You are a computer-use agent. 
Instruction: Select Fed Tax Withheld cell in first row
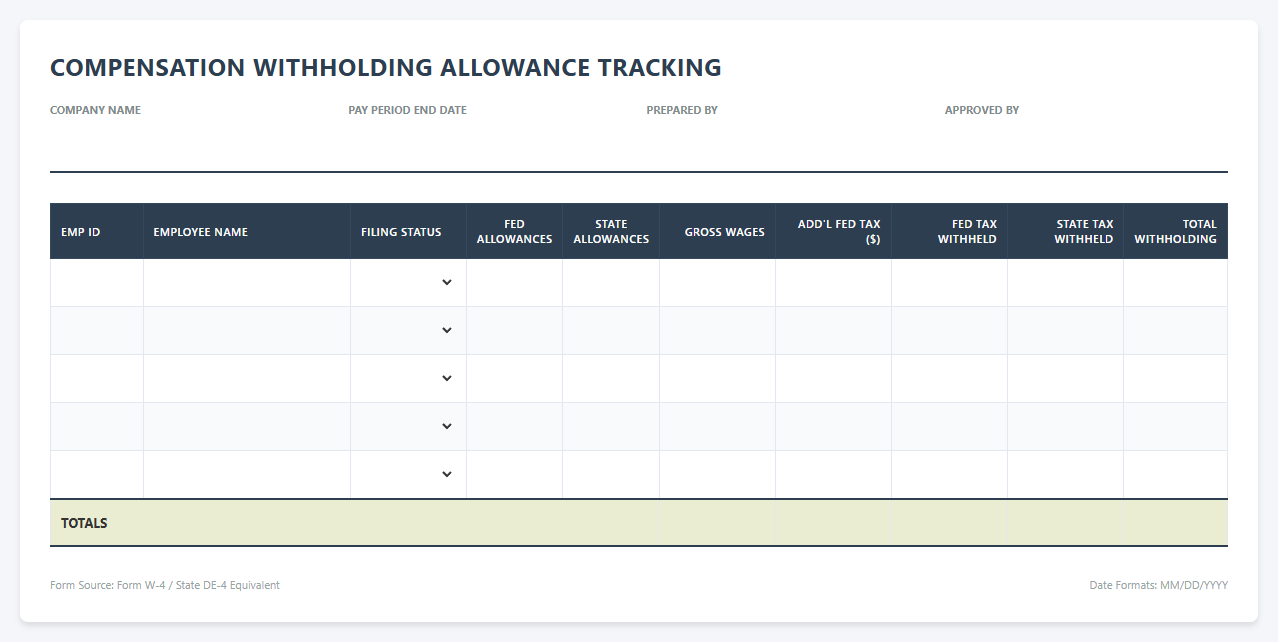click(x=949, y=283)
